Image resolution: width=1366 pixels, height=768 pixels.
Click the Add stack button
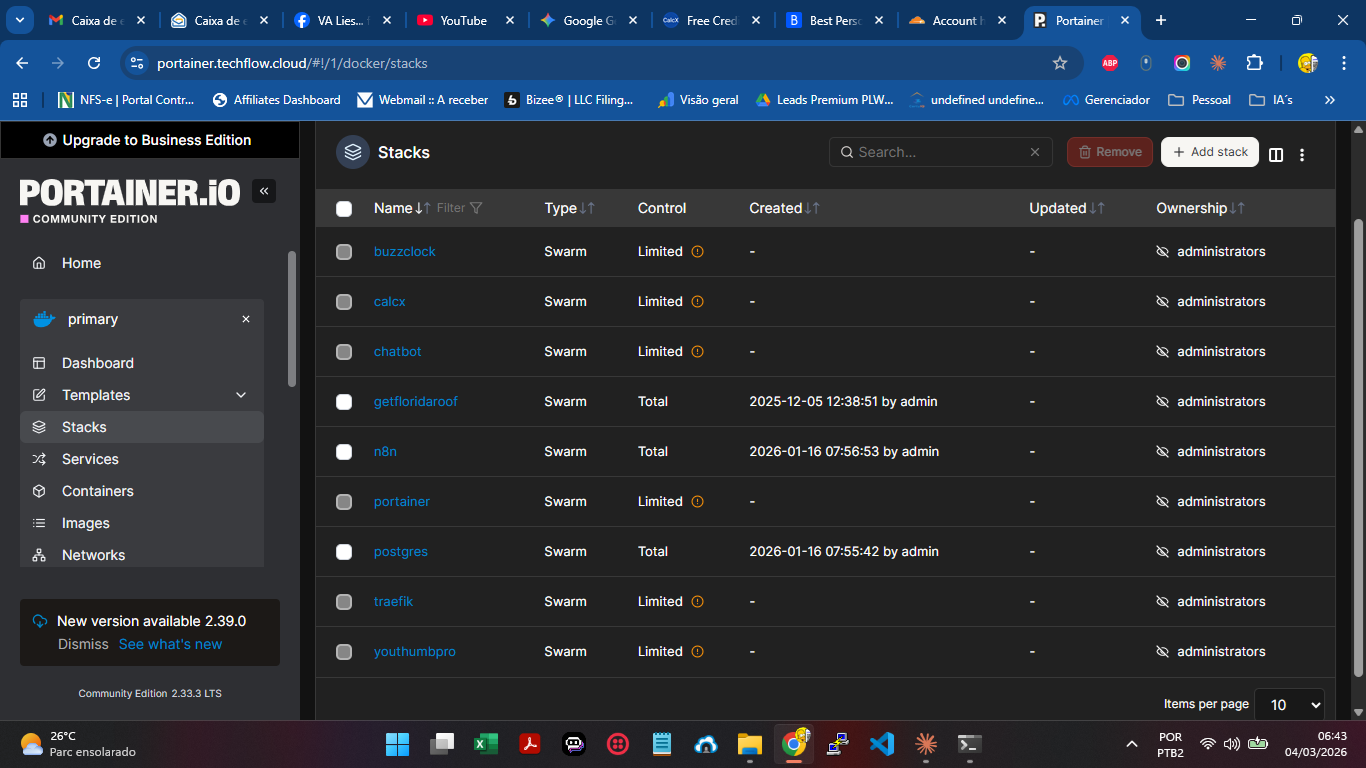(1209, 152)
